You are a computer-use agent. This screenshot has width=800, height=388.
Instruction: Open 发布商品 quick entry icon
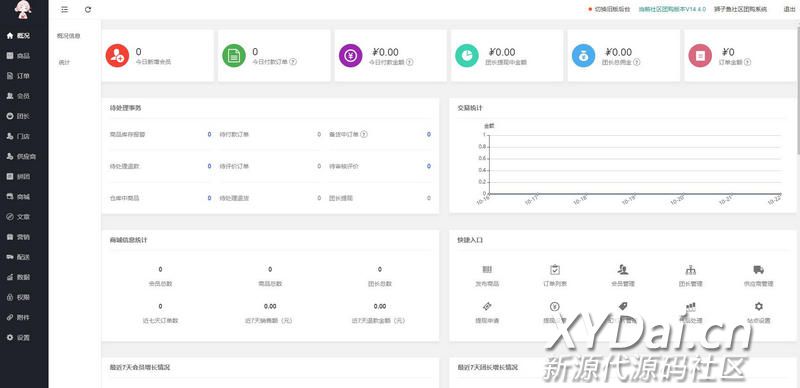(x=487, y=270)
